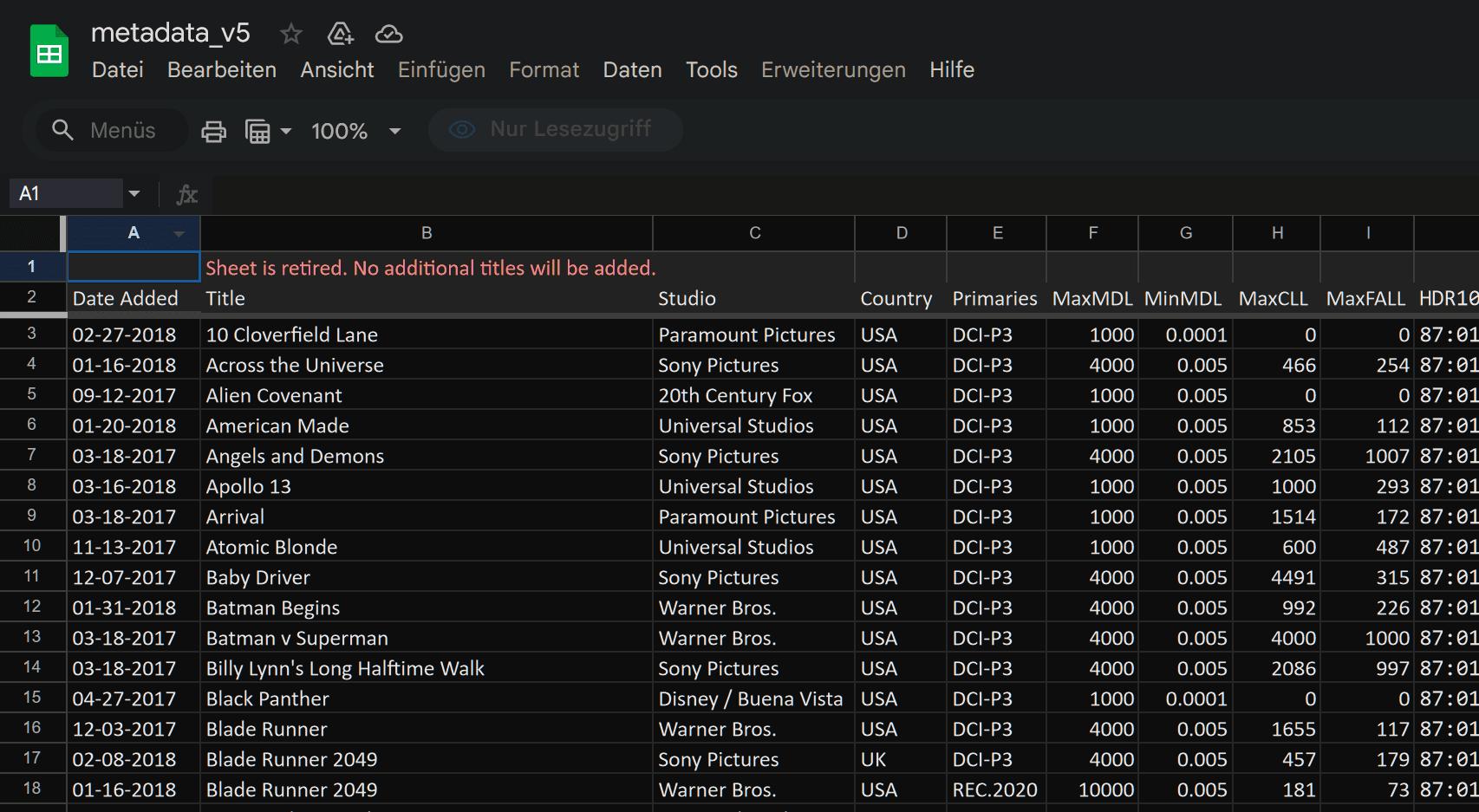Image resolution: width=1479 pixels, height=812 pixels.
Task: Open the name box A1 dropdown arrow
Action: coord(134,193)
